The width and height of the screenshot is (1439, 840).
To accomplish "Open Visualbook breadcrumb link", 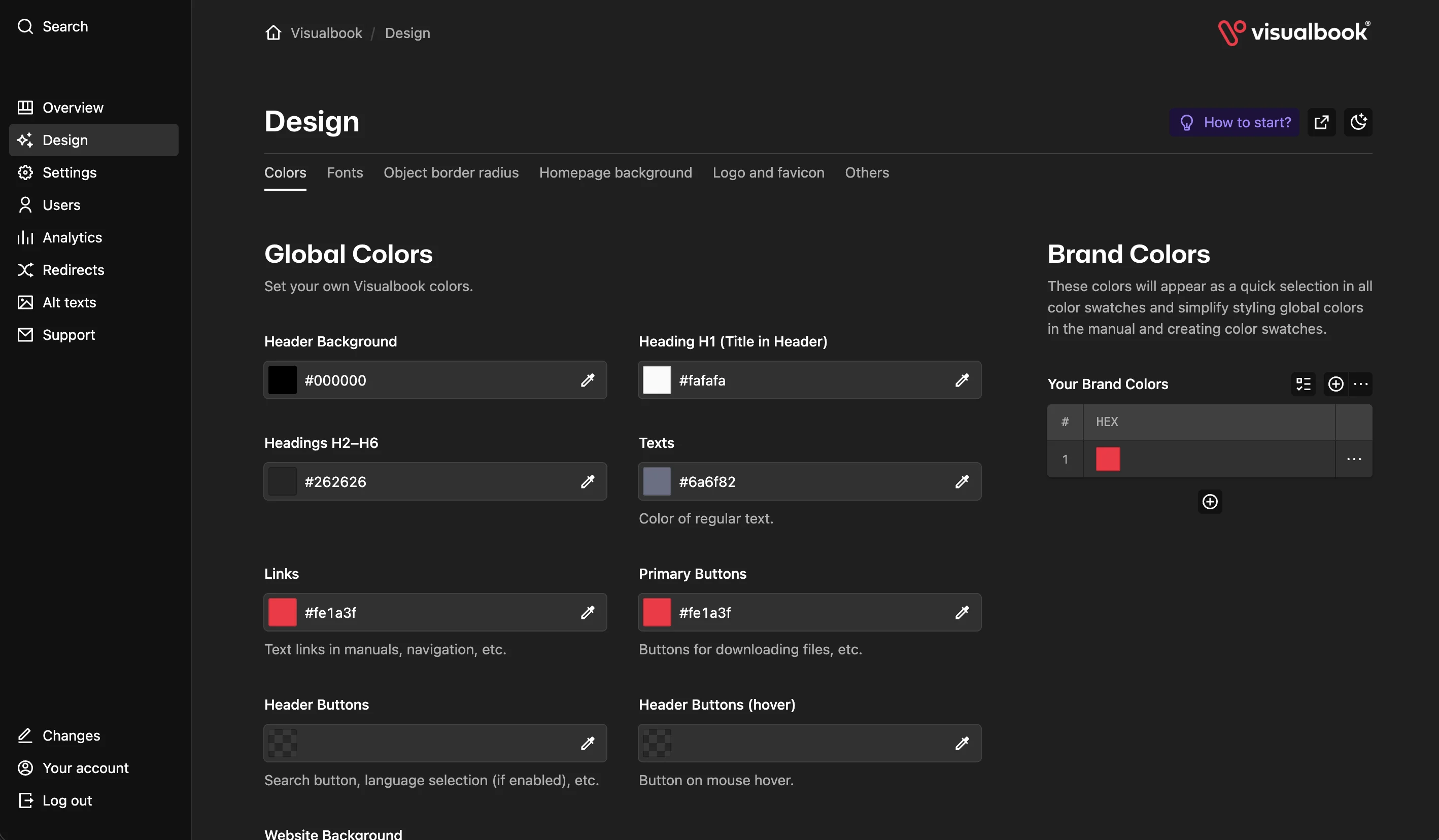I will click(326, 33).
